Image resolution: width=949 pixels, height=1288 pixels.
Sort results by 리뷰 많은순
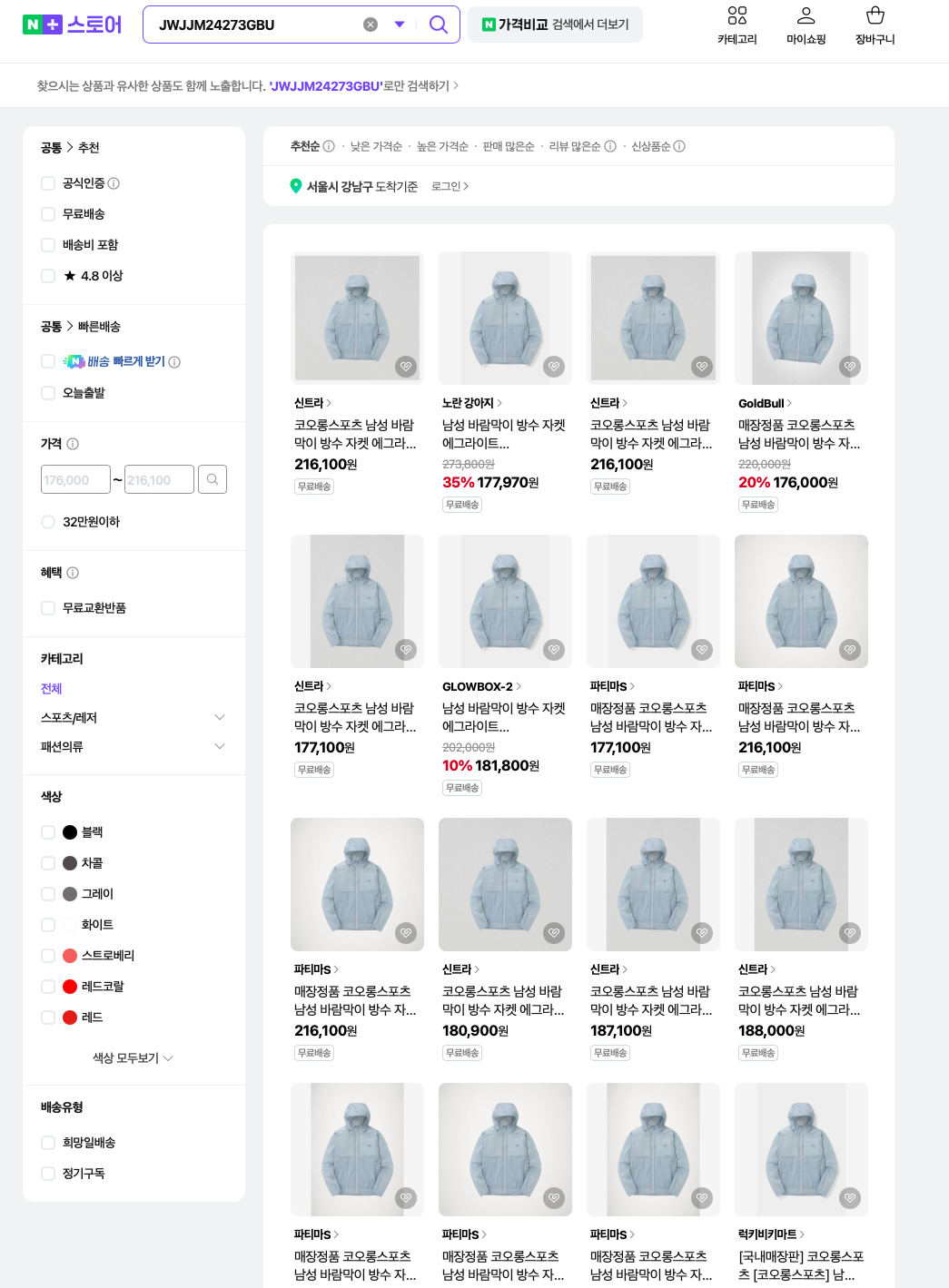[x=574, y=146]
